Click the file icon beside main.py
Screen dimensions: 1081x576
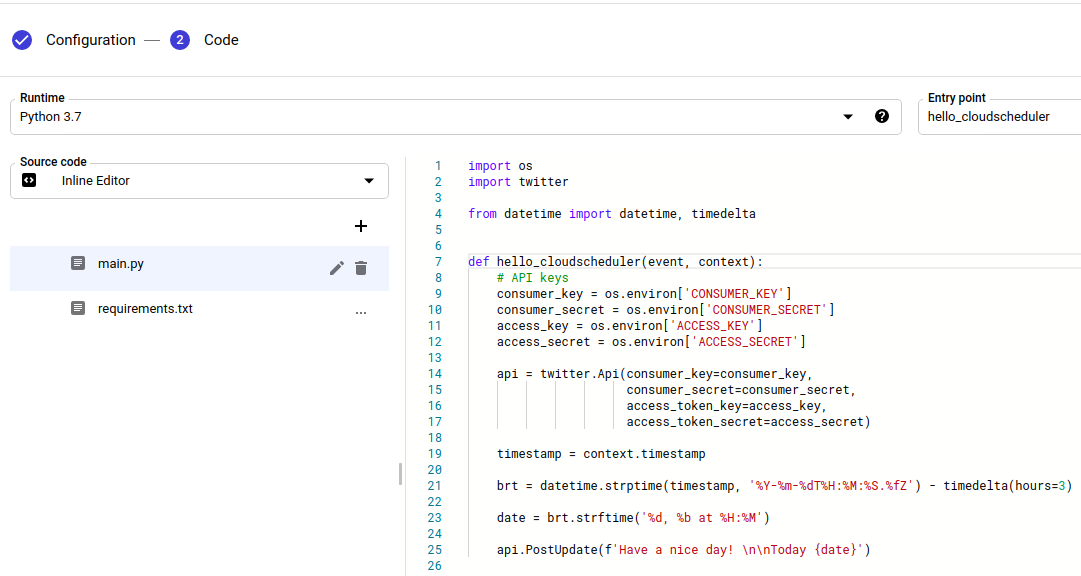pos(78,263)
